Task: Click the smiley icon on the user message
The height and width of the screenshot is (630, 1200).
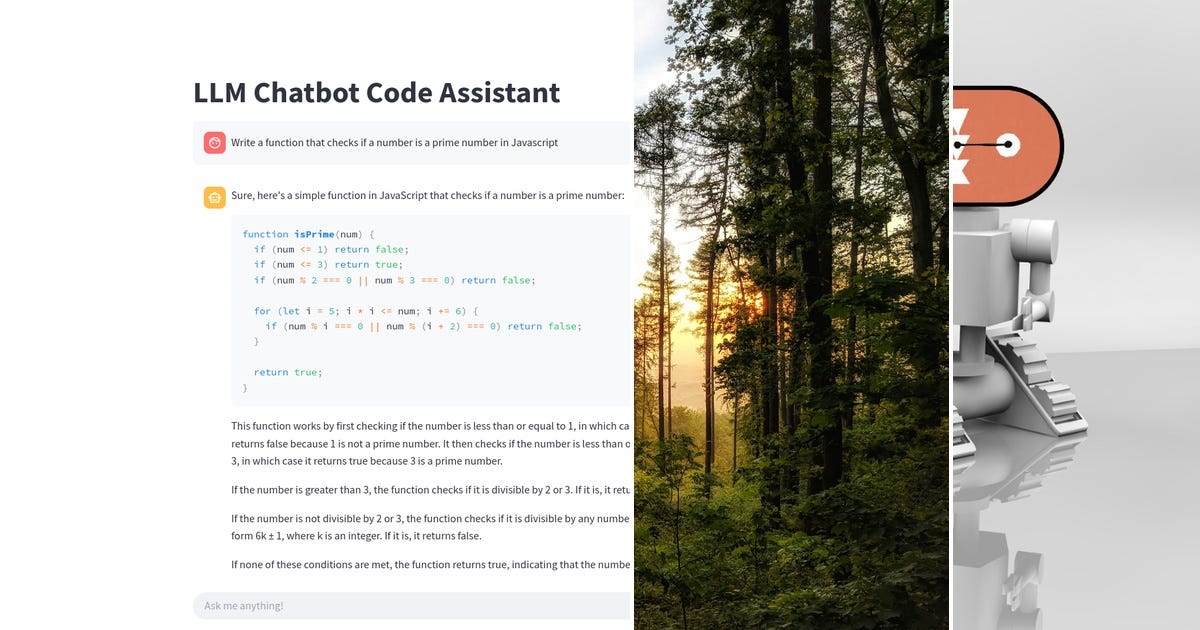Action: (214, 142)
